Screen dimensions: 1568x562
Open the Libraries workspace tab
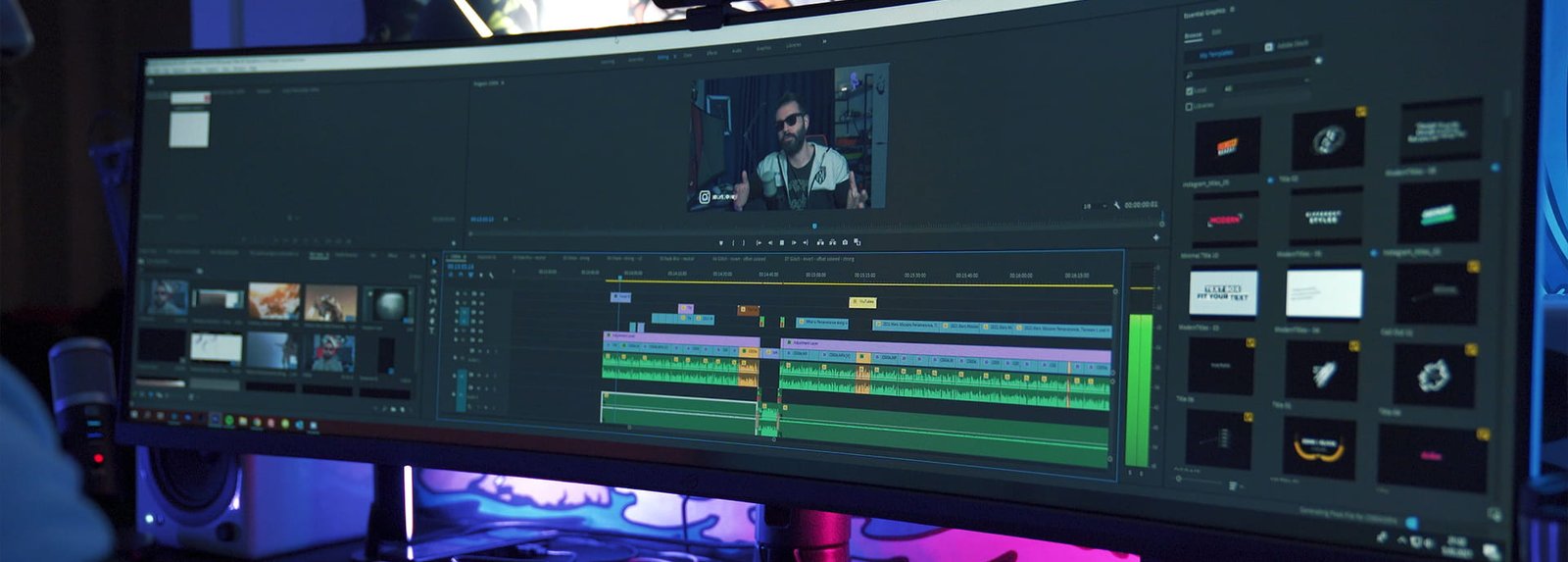tap(794, 45)
